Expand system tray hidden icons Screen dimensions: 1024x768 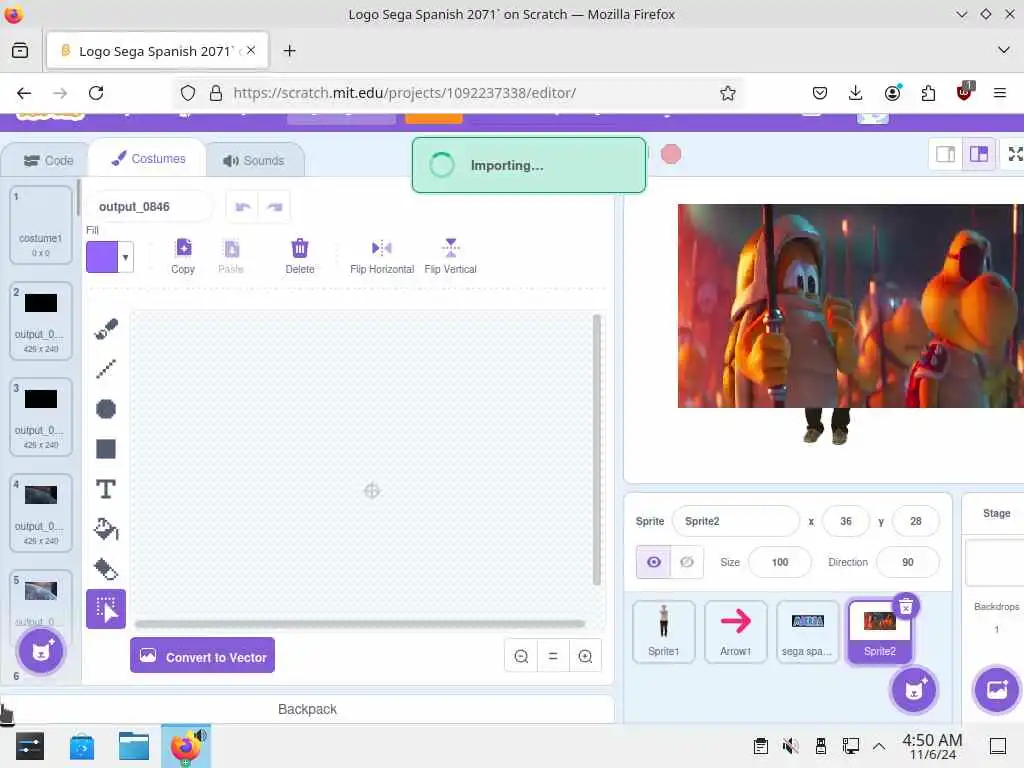click(879, 746)
